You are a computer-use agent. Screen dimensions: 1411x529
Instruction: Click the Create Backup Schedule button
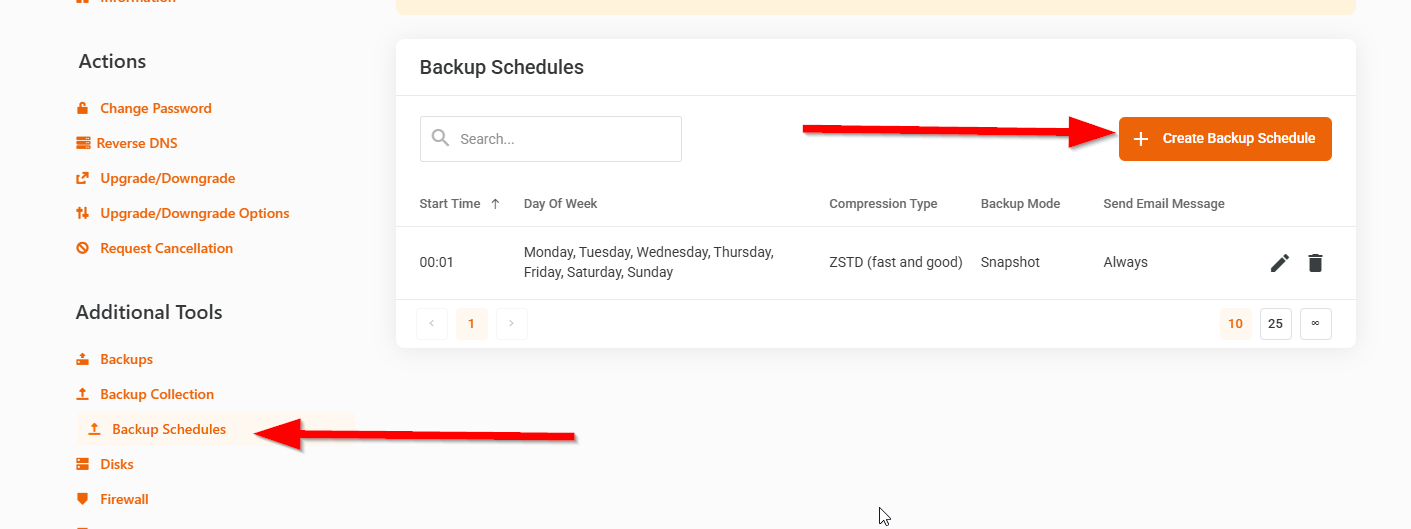(1225, 139)
